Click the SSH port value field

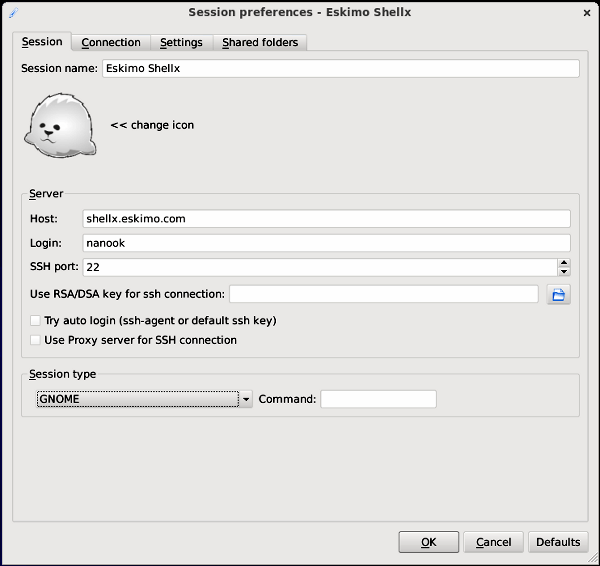click(320, 267)
